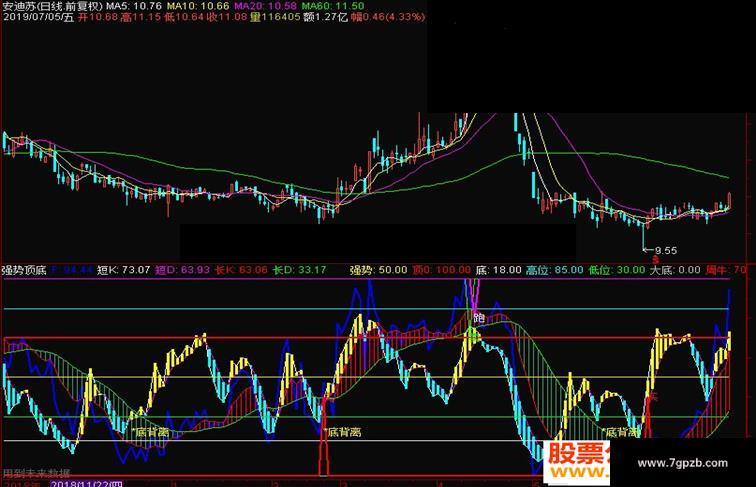Screen dimensions: 756x487
Task: Click the 大底: 0.00 parameter label
Action: click(675, 270)
